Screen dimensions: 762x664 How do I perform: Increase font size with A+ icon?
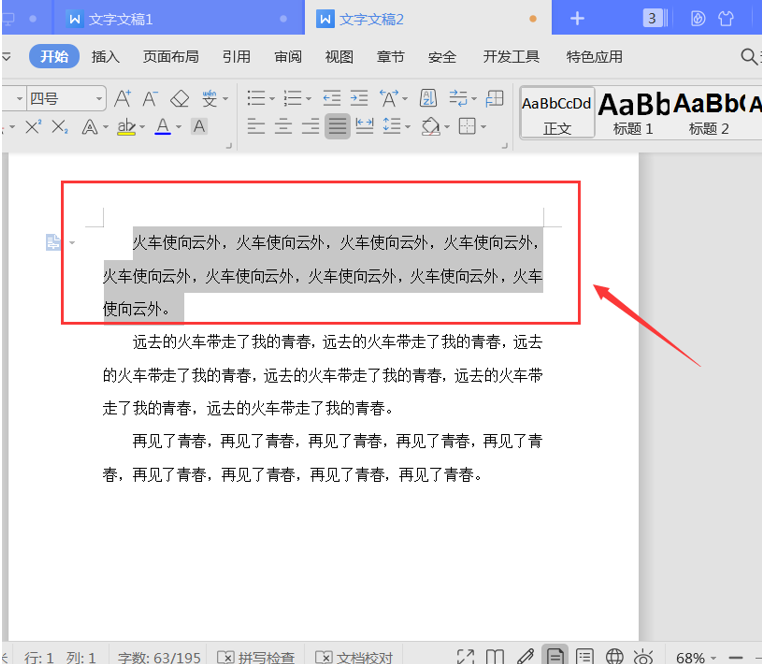click(122, 99)
